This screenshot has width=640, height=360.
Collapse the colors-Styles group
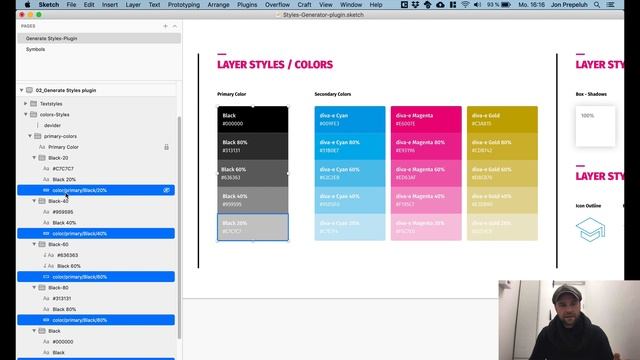[26, 115]
